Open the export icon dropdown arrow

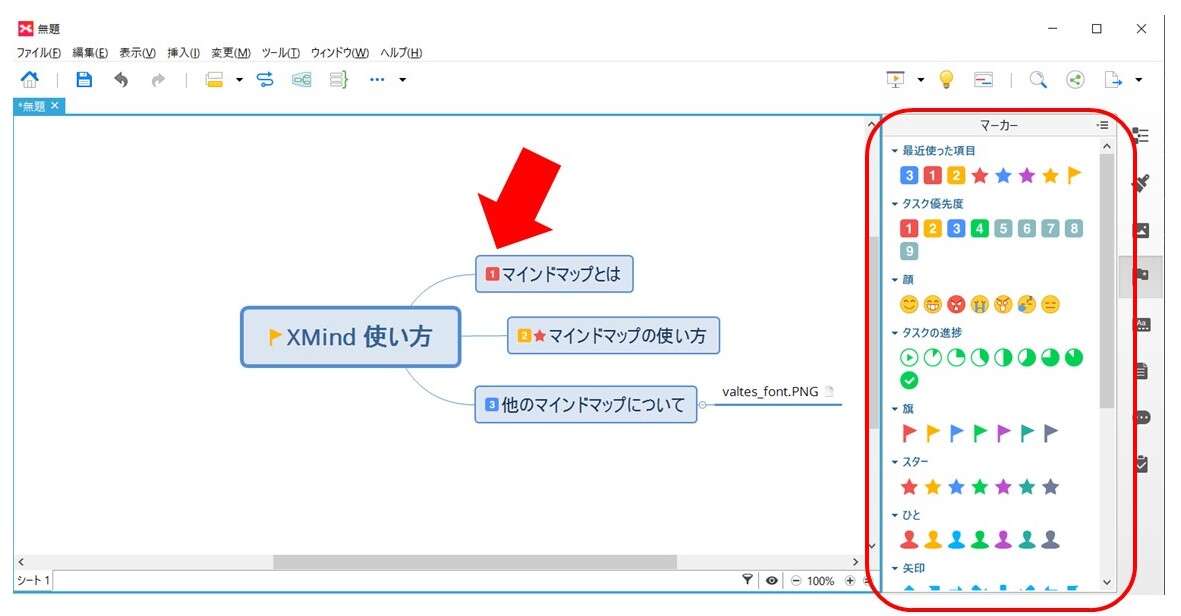[1138, 80]
